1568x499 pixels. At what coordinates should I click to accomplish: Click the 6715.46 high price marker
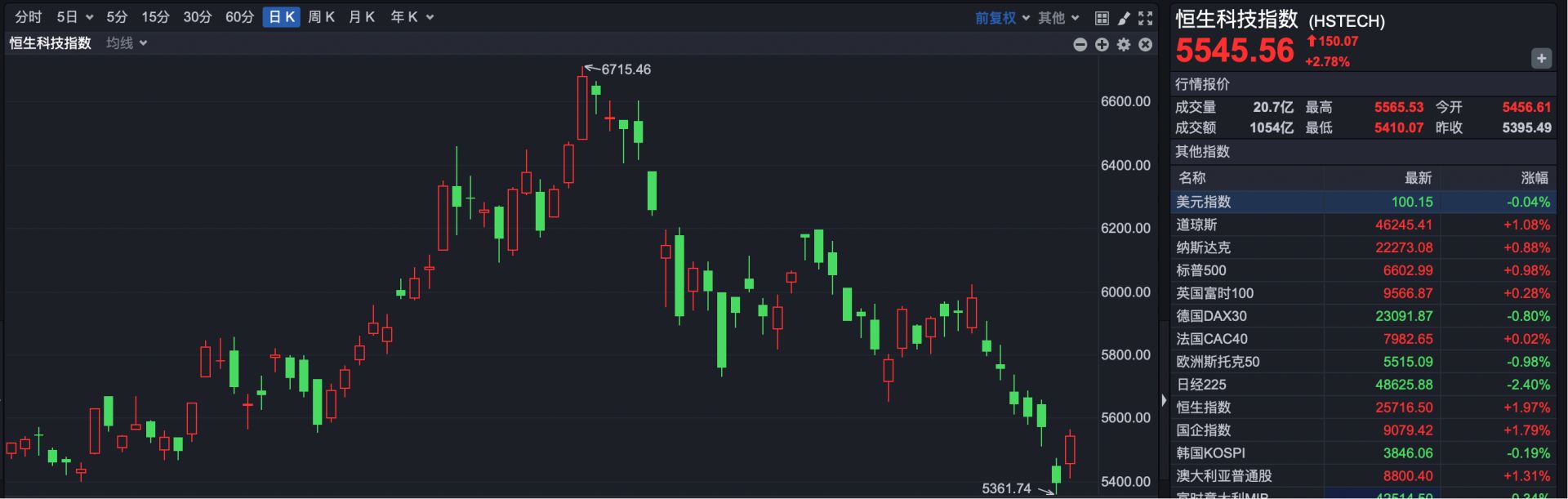click(x=626, y=69)
